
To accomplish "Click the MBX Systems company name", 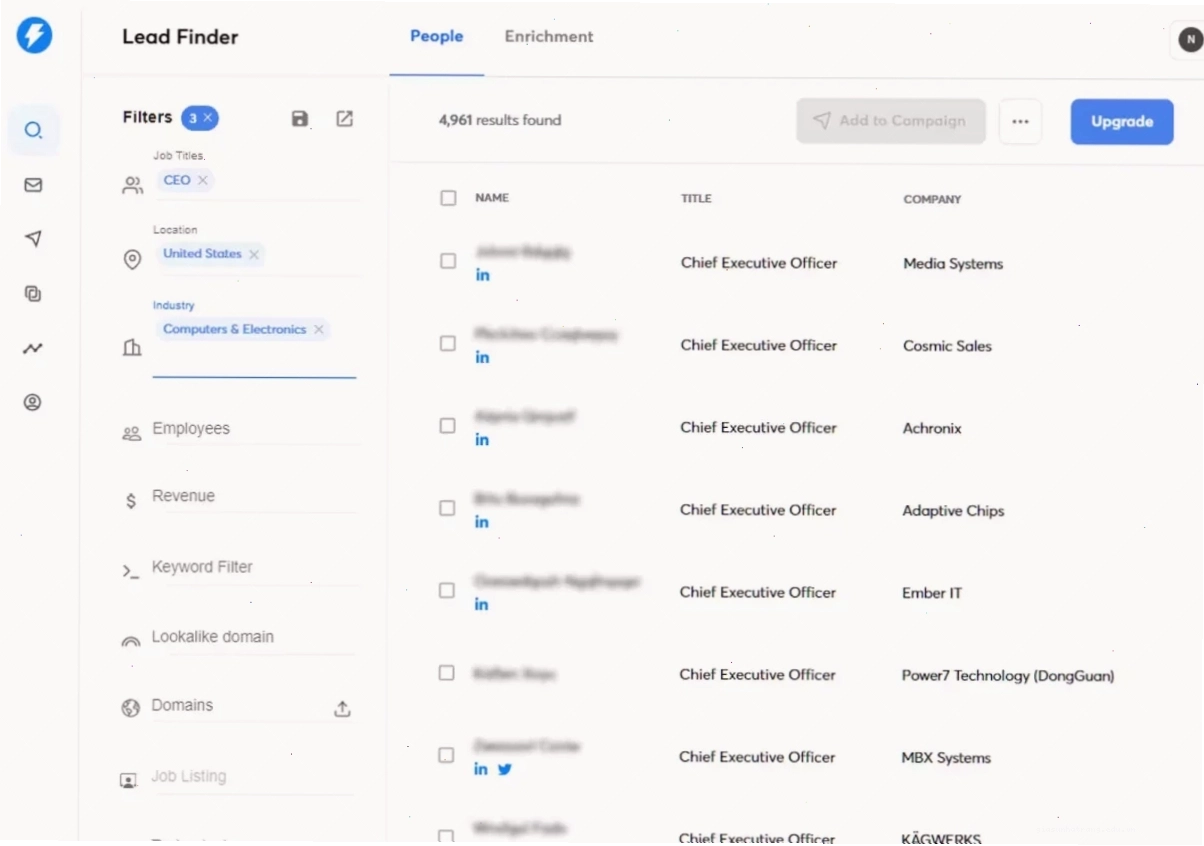I will 946,758.
